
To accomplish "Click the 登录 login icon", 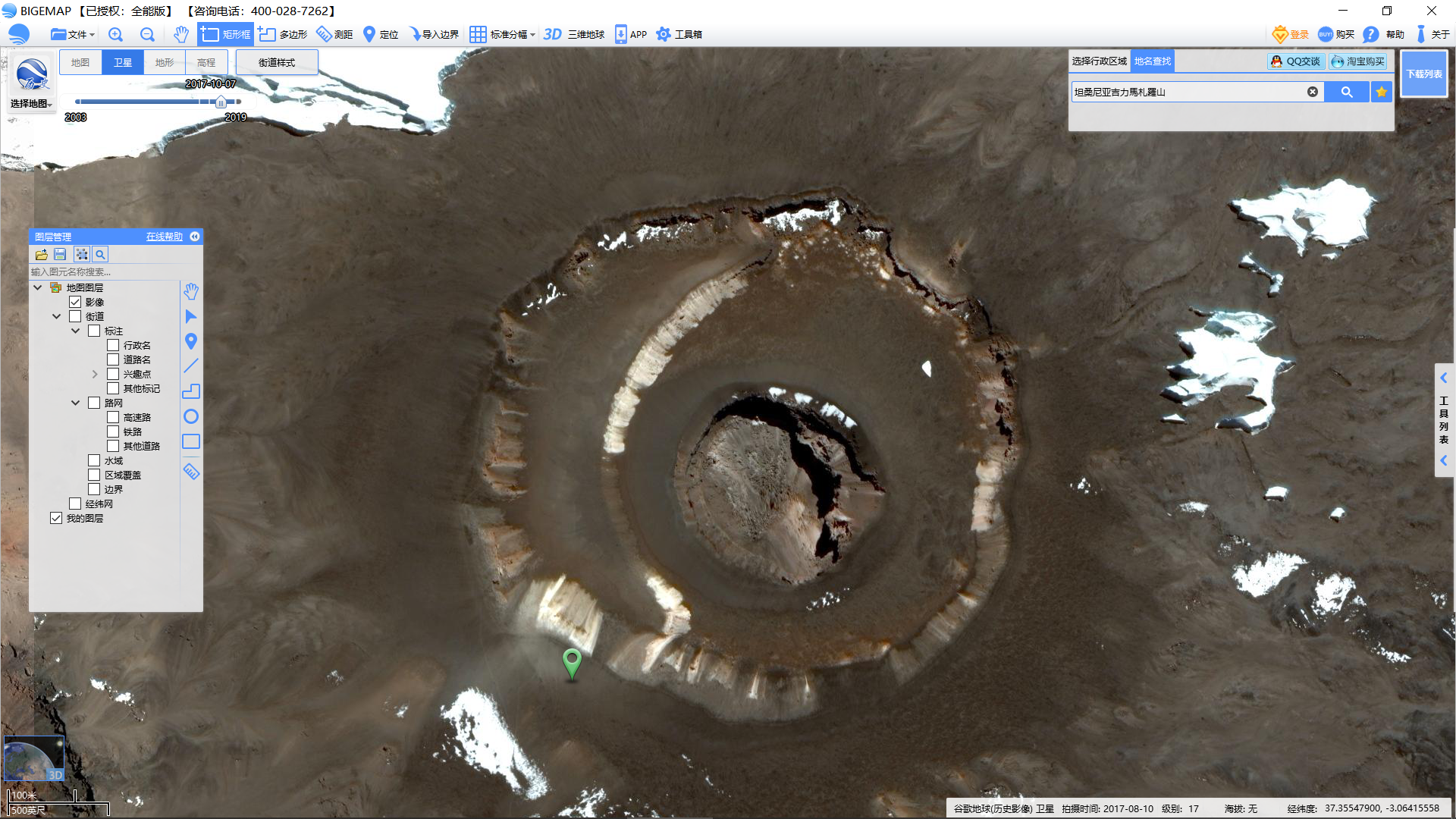I will pyautogui.click(x=1280, y=34).
